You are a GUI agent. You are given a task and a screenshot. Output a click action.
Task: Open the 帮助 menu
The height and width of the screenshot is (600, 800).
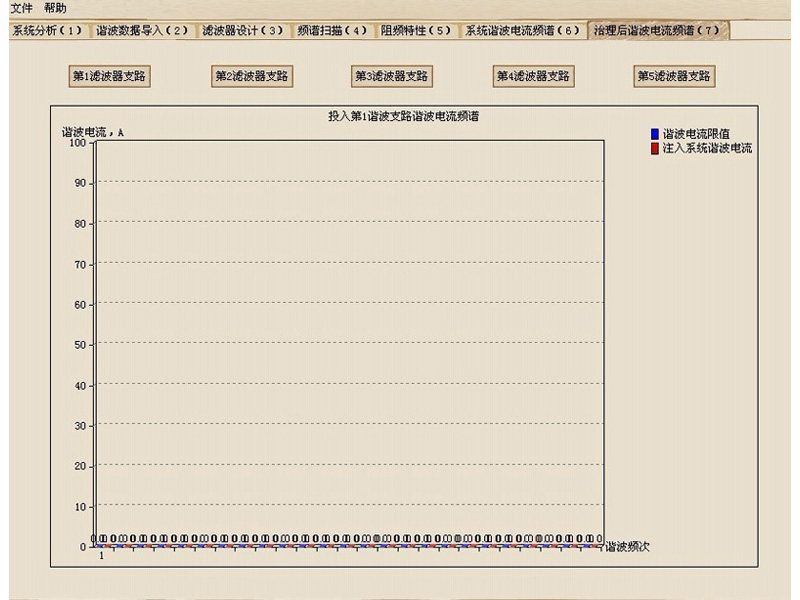pos(55,8)
